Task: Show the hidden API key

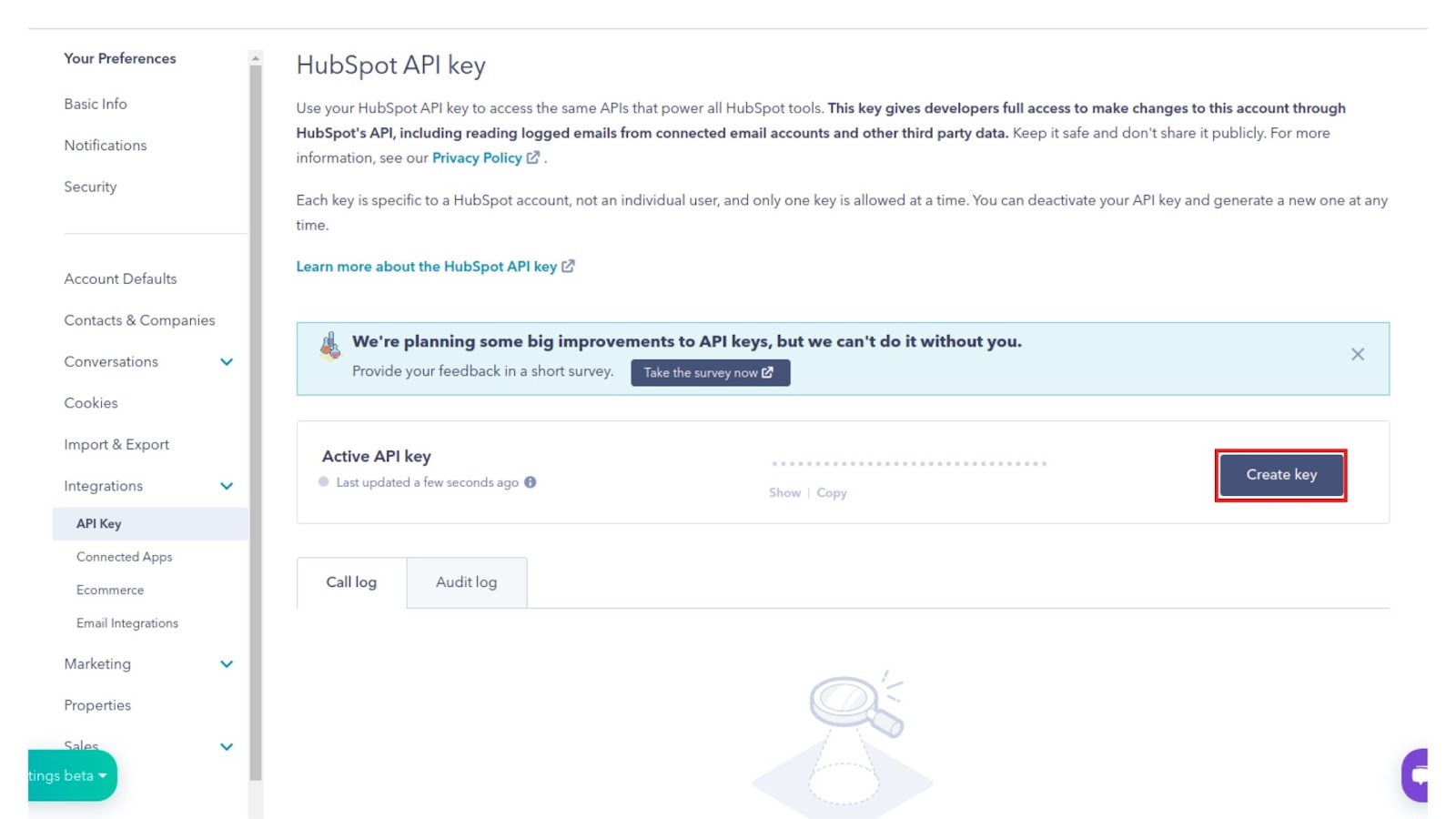Action: click(784, 493)
